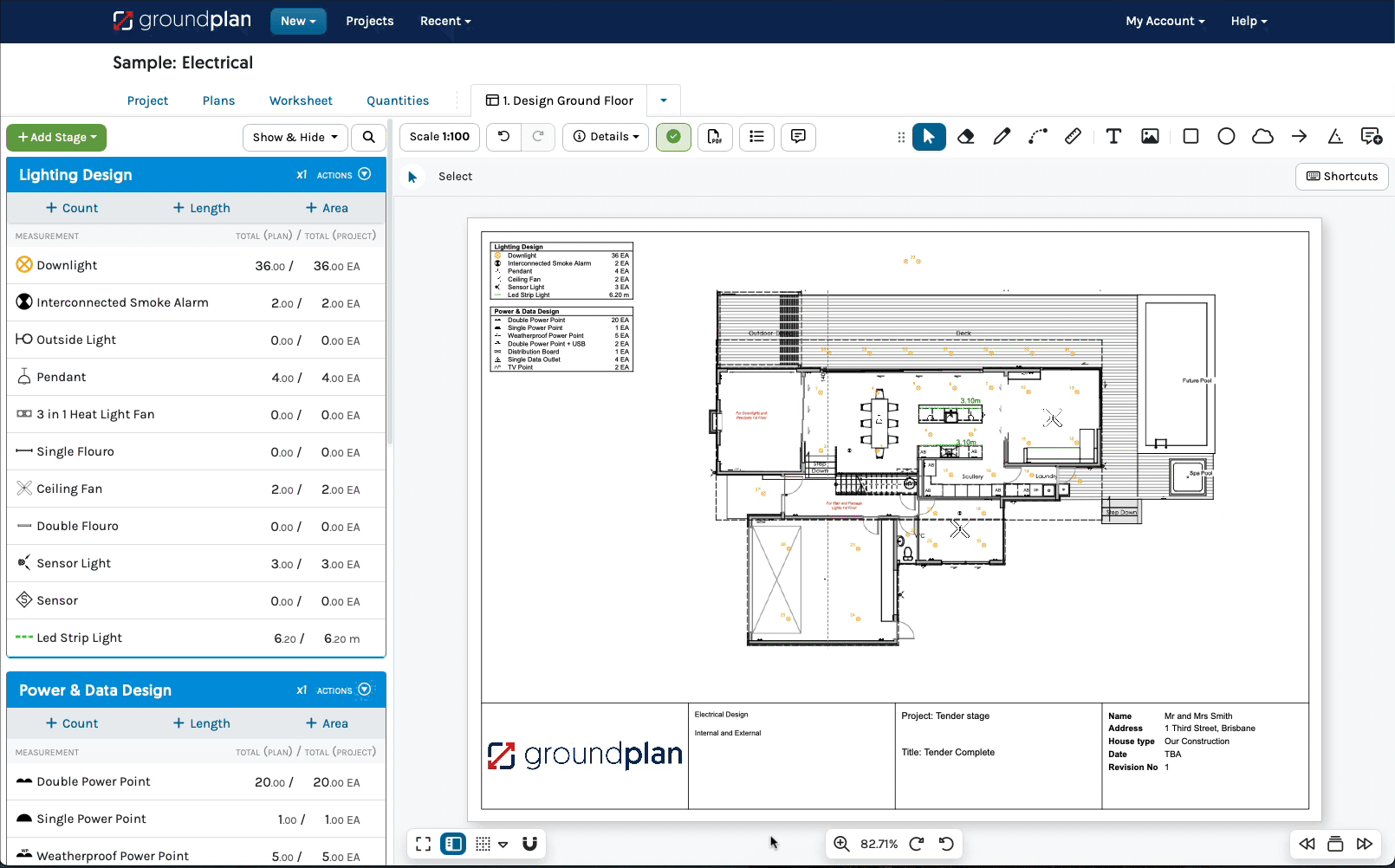Screen dimensions: 1395x868
Task: Select the Led Strip Light measurement
Action: pyautogui.click(x=197, y=638)
